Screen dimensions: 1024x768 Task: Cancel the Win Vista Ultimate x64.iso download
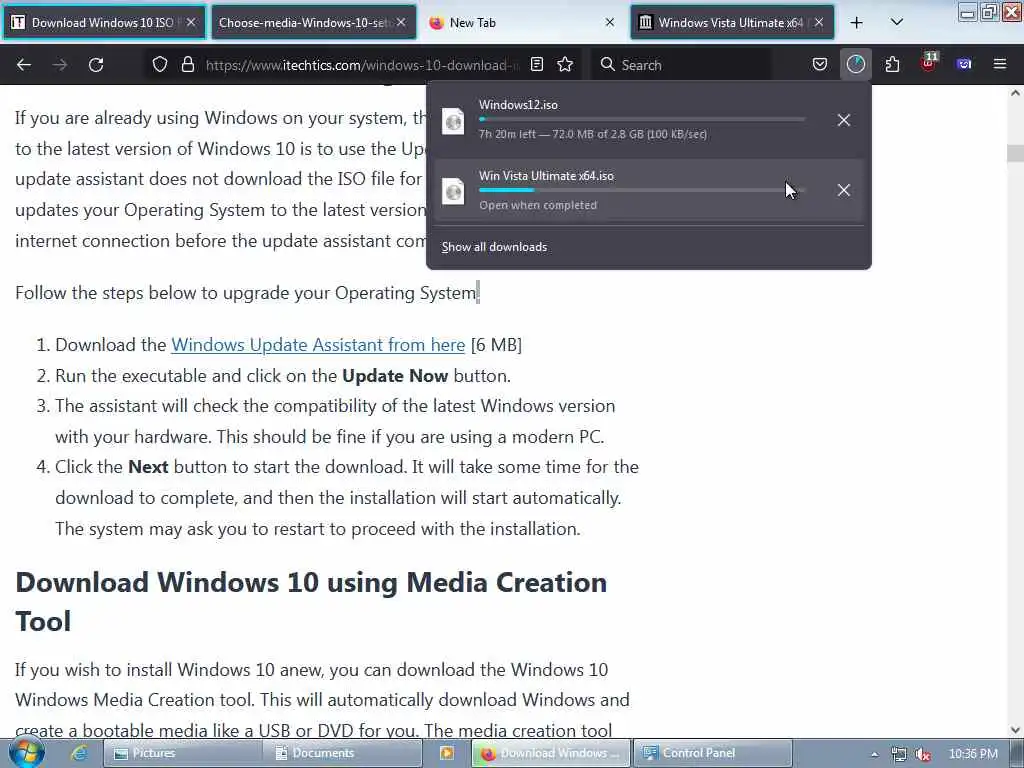844,190
